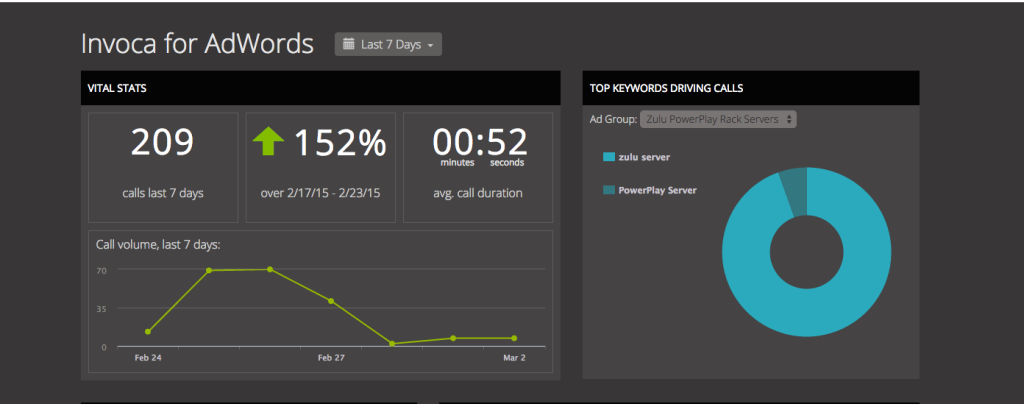The width and height of the screenshot is (1024, 404).
Task: Click the 'calls last 7 days' label
Action: [163, 193]
